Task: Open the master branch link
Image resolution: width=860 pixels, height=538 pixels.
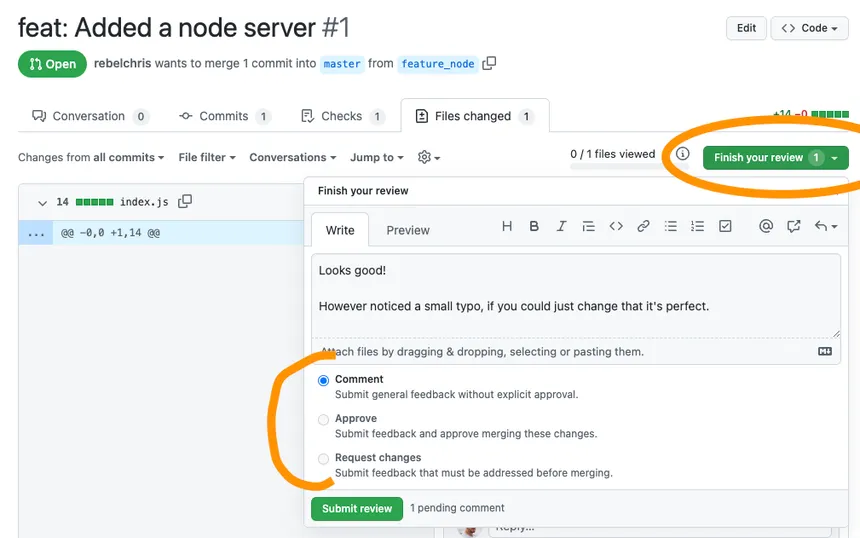Action: [342, 64]
